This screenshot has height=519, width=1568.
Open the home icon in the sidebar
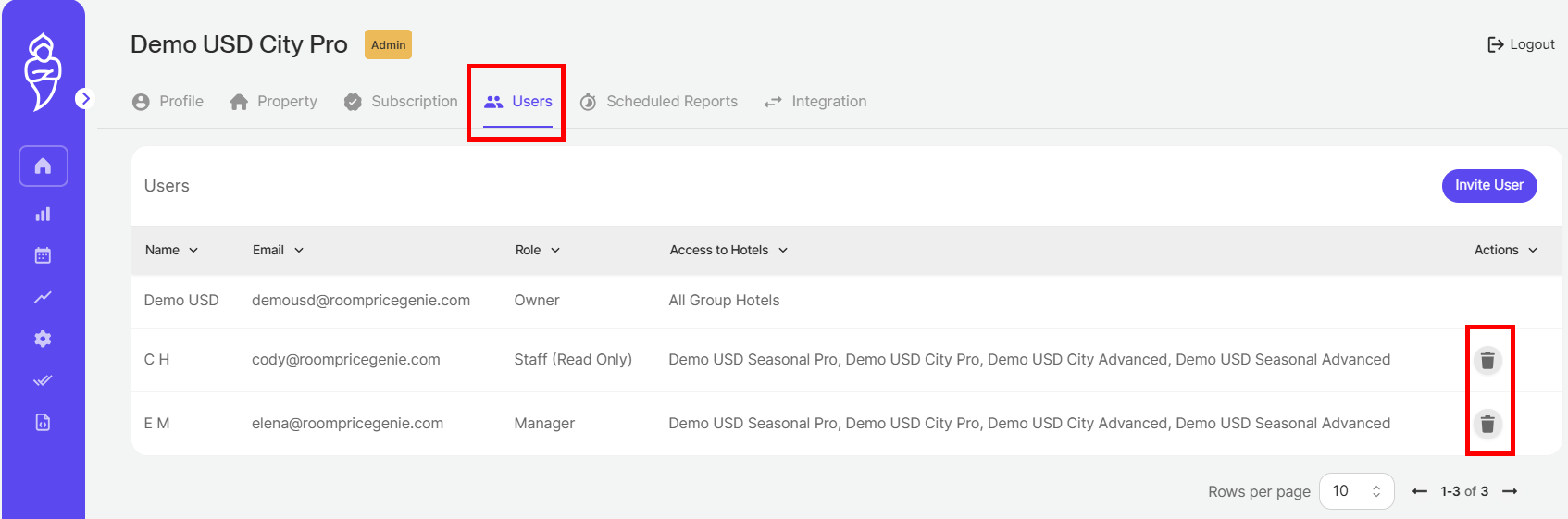[43, 166]
